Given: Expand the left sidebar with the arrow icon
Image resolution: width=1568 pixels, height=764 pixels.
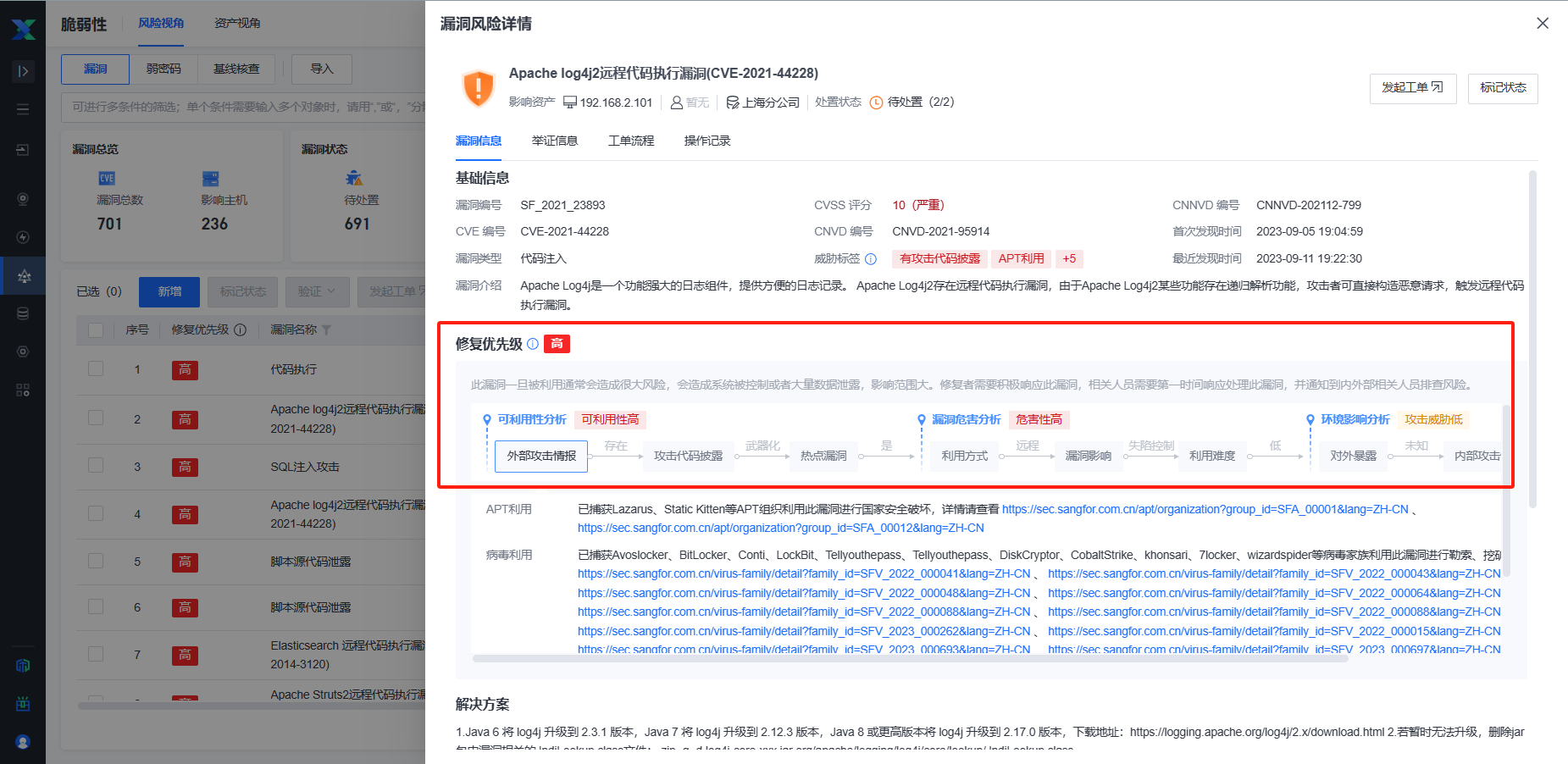Looking at the screenshot, I should [x=23, y=71].
